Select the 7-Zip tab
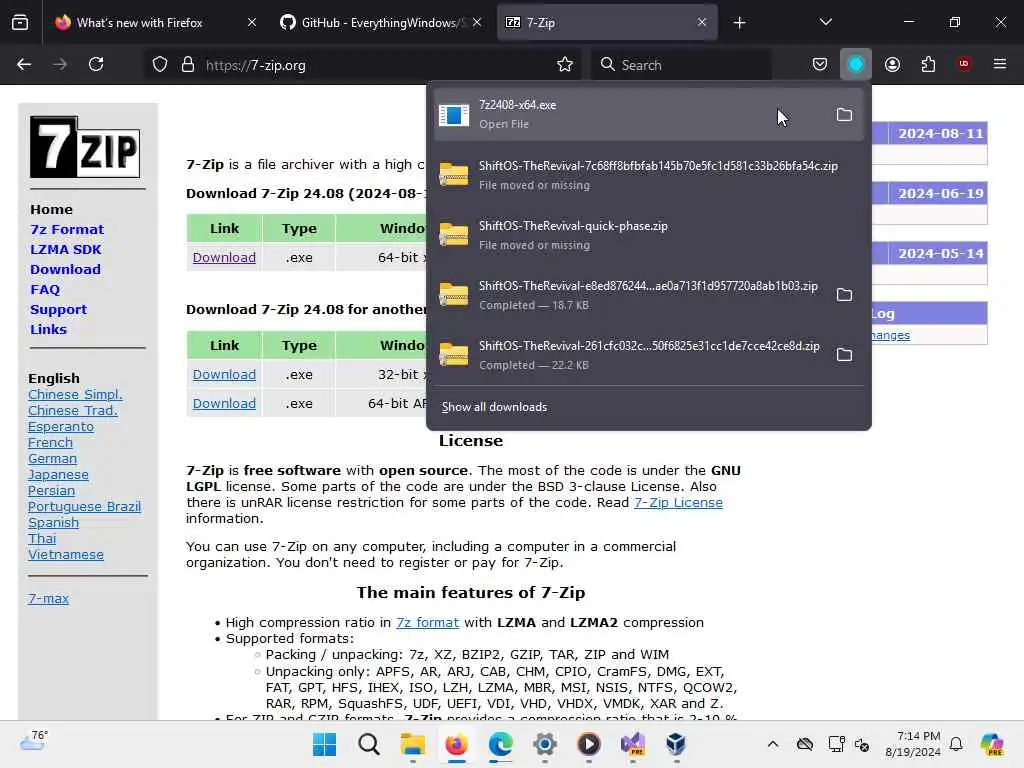The width and height of the screenshot is (1024, 768). [607, 23]
